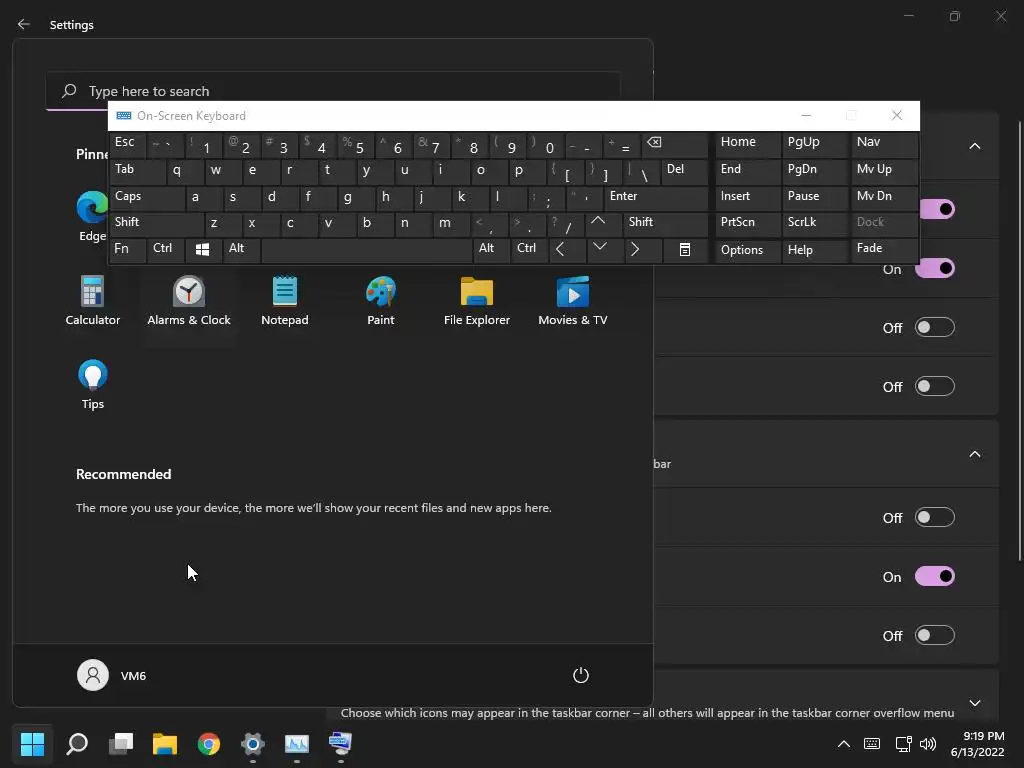Open File Explorer from taskbar

point(165,743)
